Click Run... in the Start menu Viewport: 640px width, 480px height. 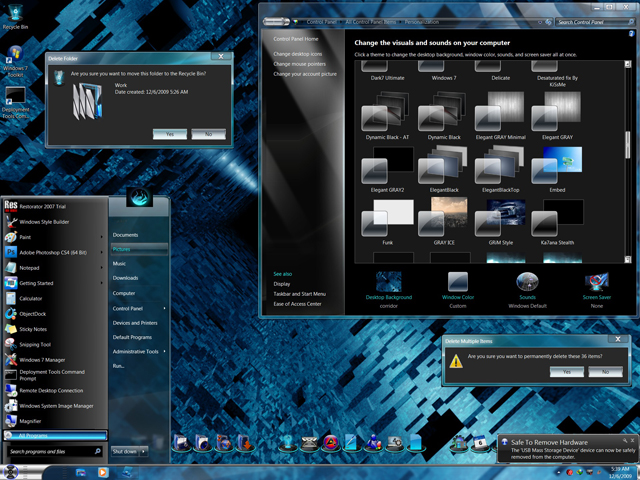[139, 366]
